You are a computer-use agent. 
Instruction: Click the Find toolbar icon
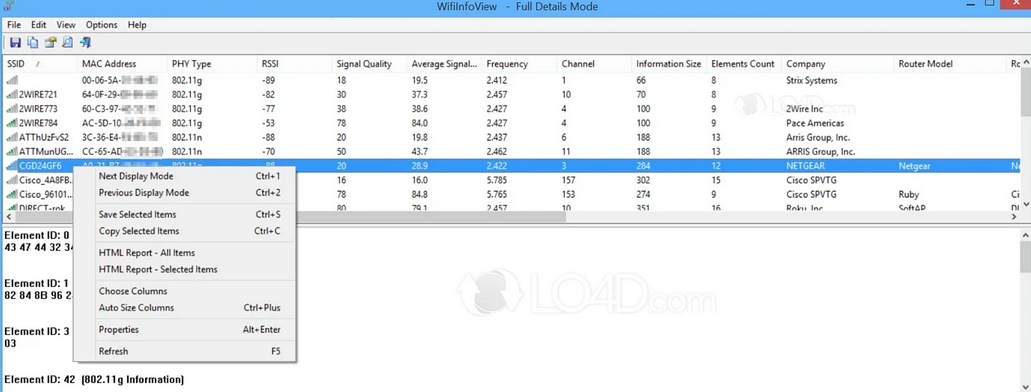[67, 43]
